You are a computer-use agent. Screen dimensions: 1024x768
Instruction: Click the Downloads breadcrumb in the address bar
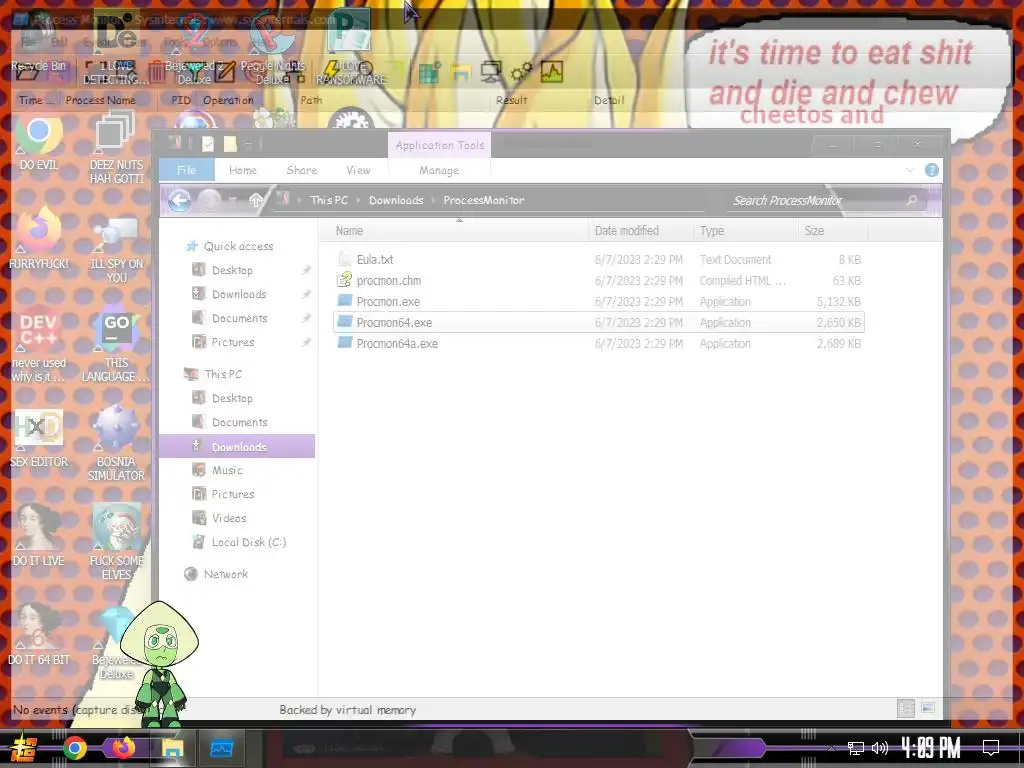pyautogui.click(x=396, y=200)
